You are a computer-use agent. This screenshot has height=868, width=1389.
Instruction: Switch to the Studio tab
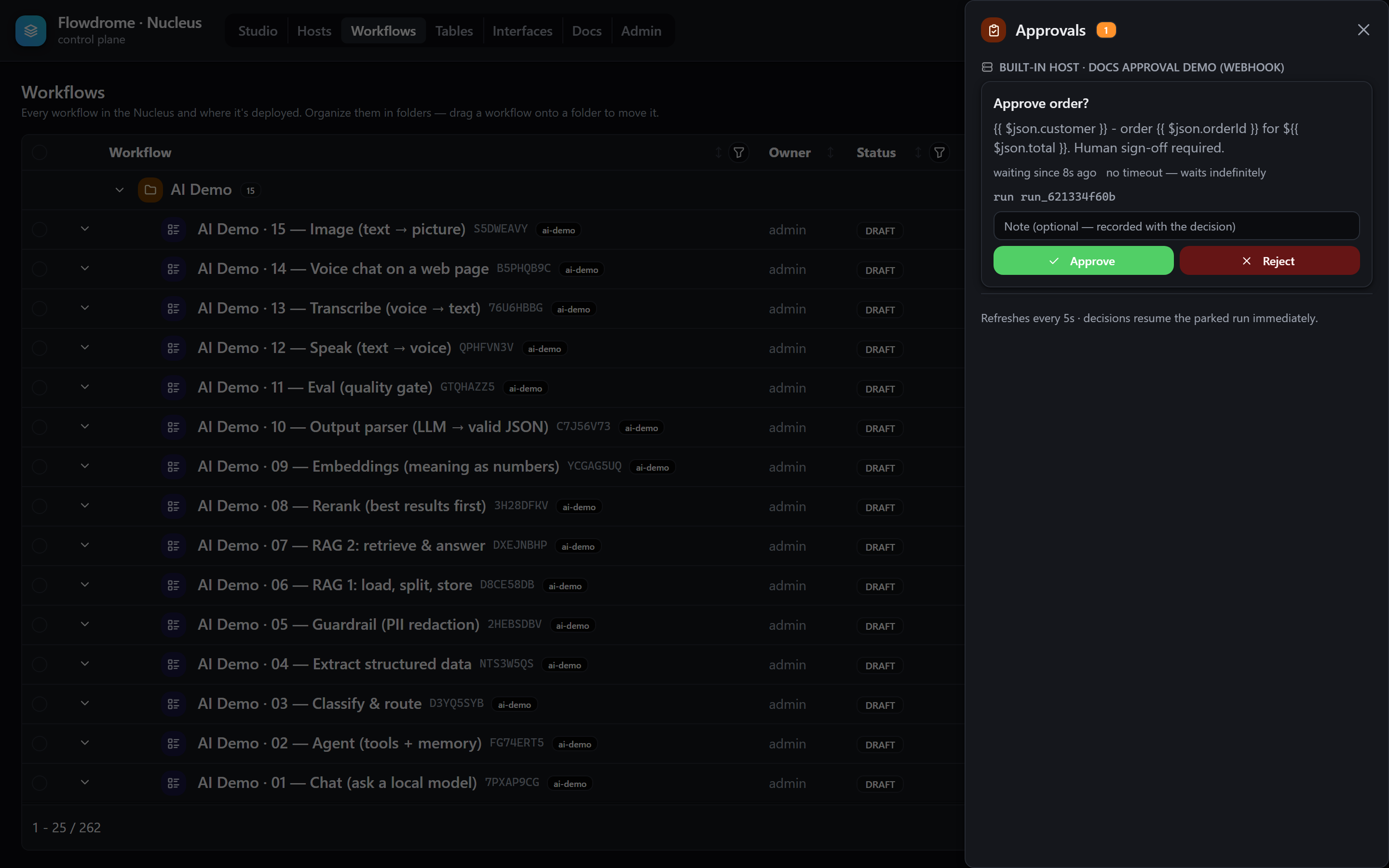click(258, 31)
